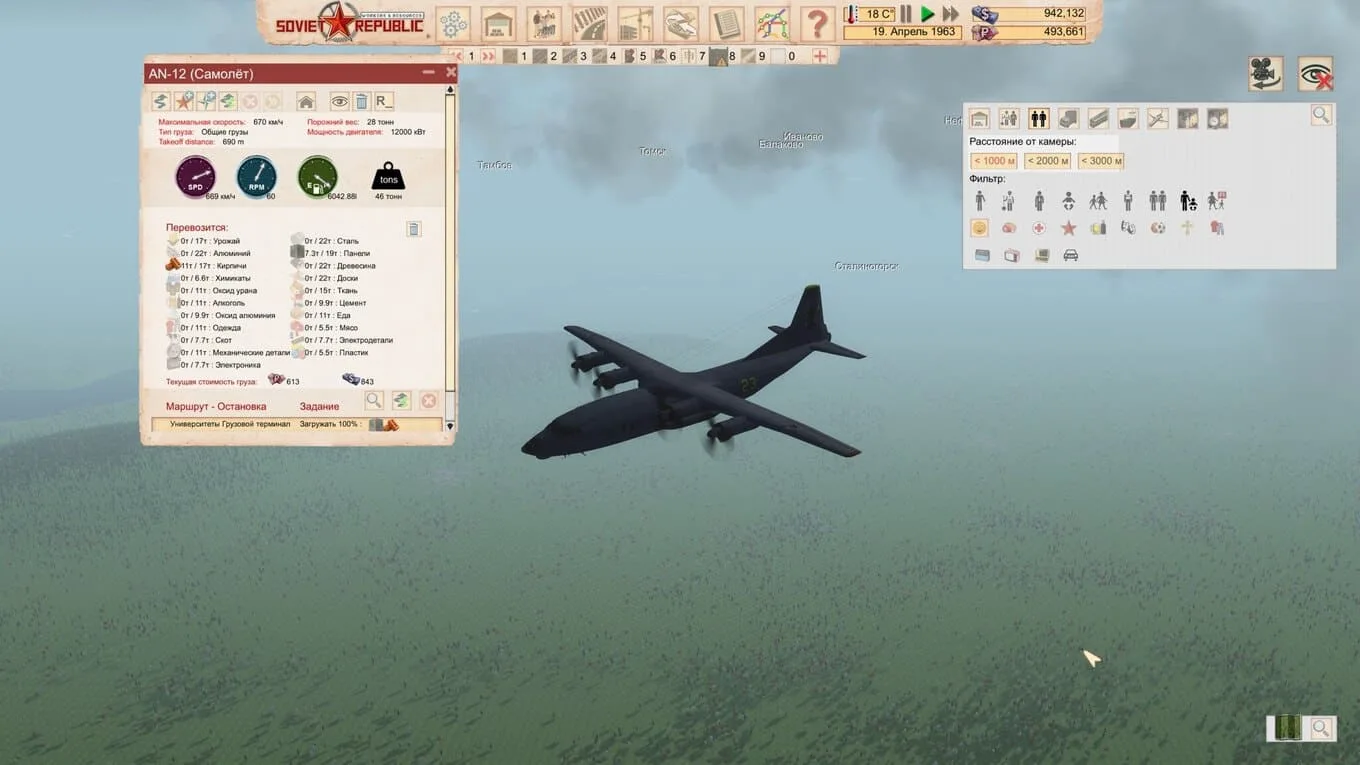Toggle the happiness smiley filter

pyautogui.click(x=980, y=228)
